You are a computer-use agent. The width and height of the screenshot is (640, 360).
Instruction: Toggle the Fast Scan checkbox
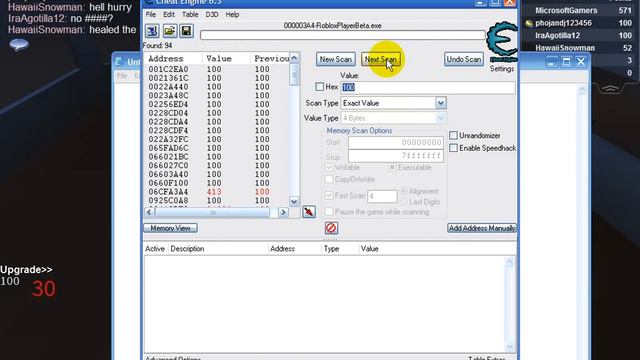tap(329, 196)
